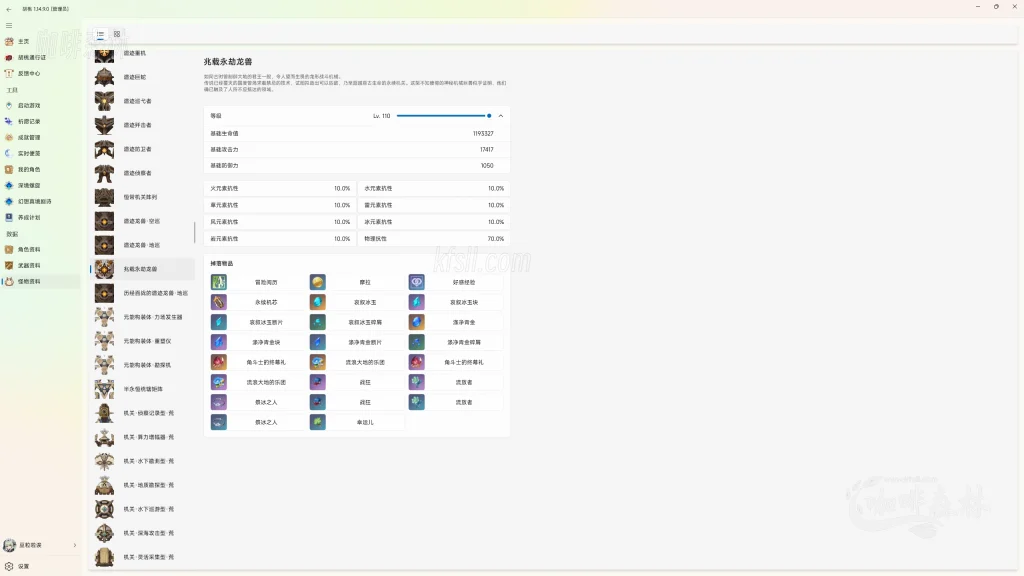This screenshot has width=1024, height=576.
Task: Select 半永恒统辖矩阵 in monster list
Action: [142, 389]
